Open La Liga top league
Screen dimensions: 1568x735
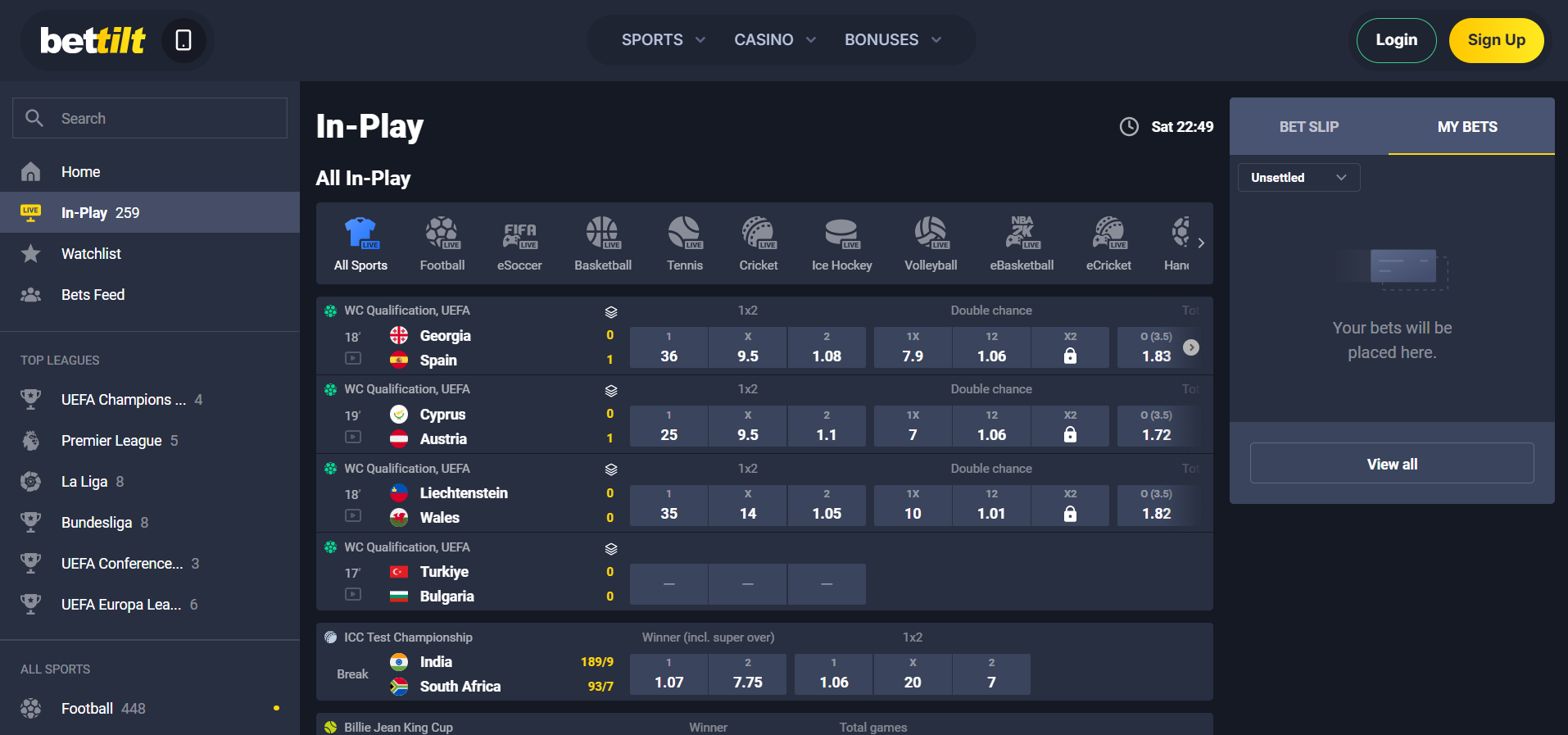pyautogui.click(x=150, y=482)
